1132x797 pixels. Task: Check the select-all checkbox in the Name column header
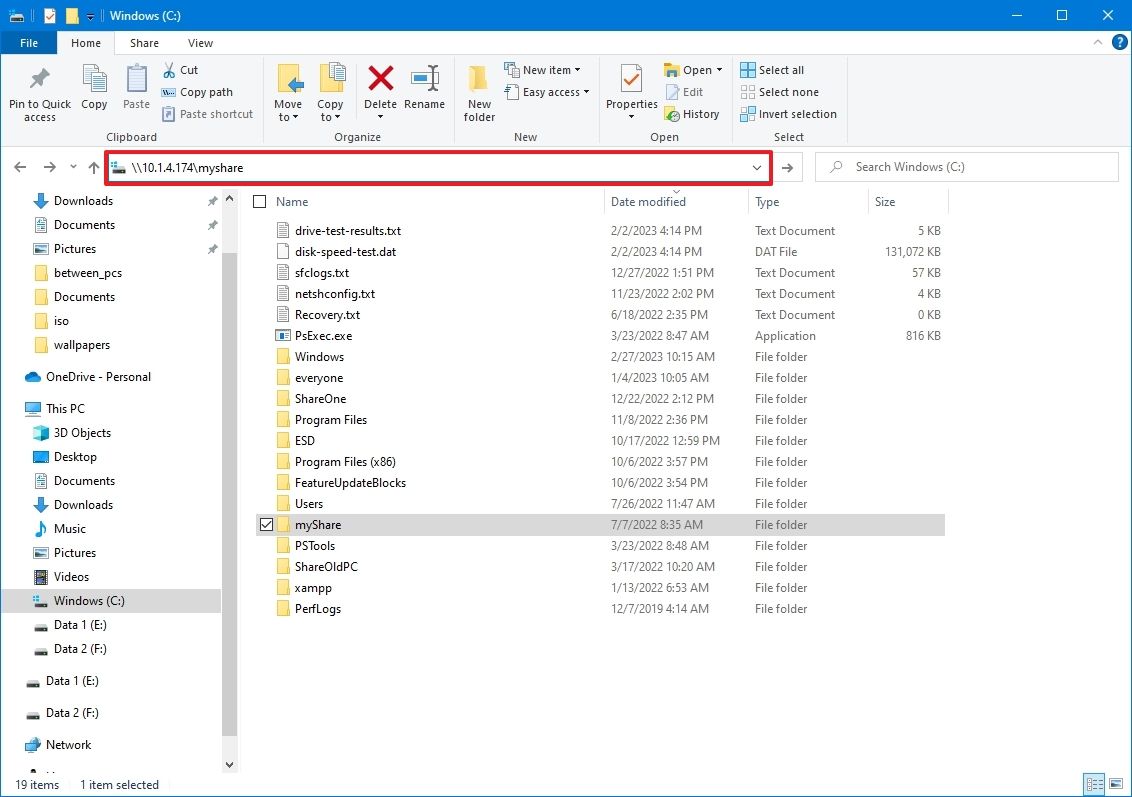258,201
